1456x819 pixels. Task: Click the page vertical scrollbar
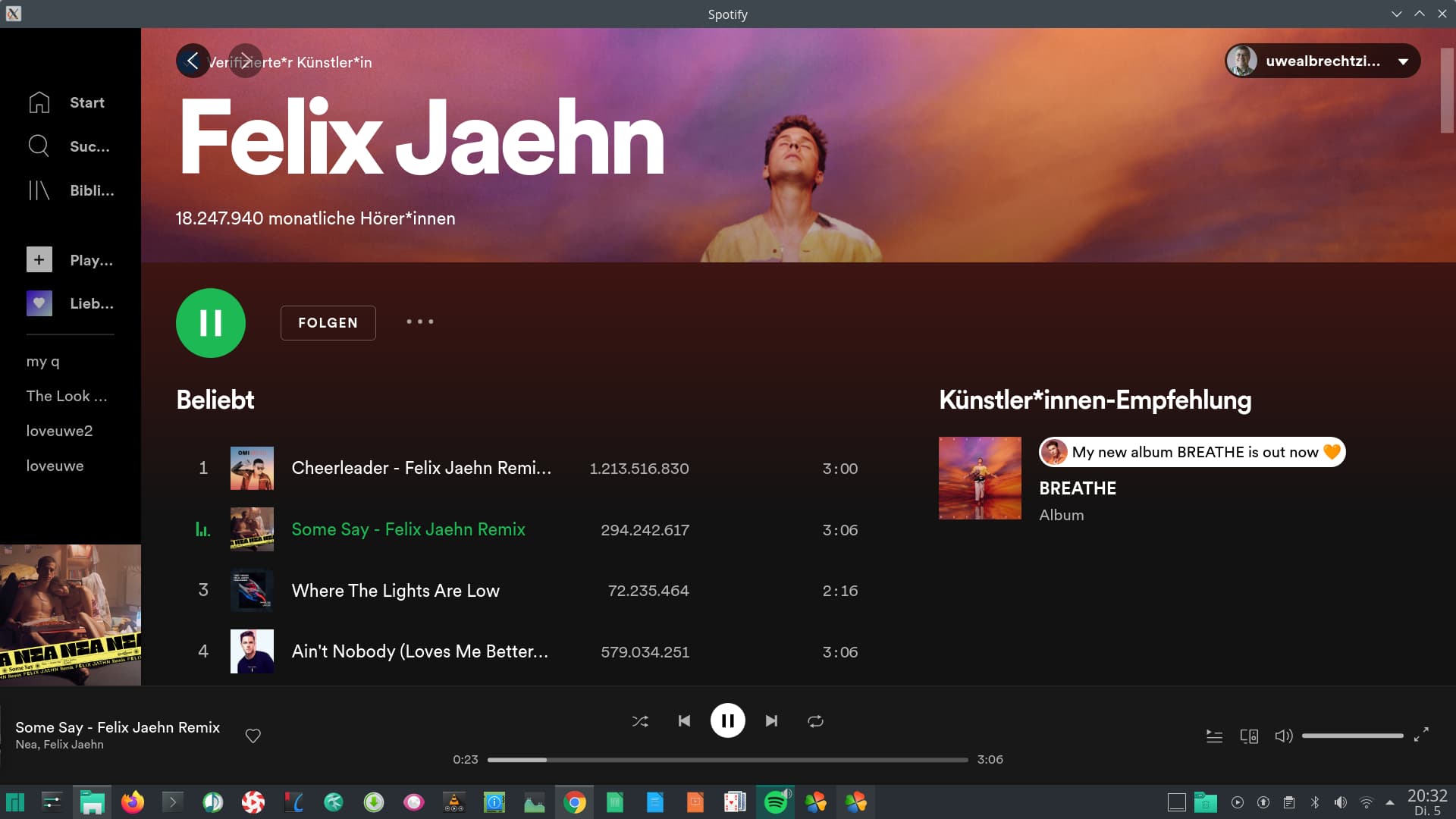tap(1447, 91)
